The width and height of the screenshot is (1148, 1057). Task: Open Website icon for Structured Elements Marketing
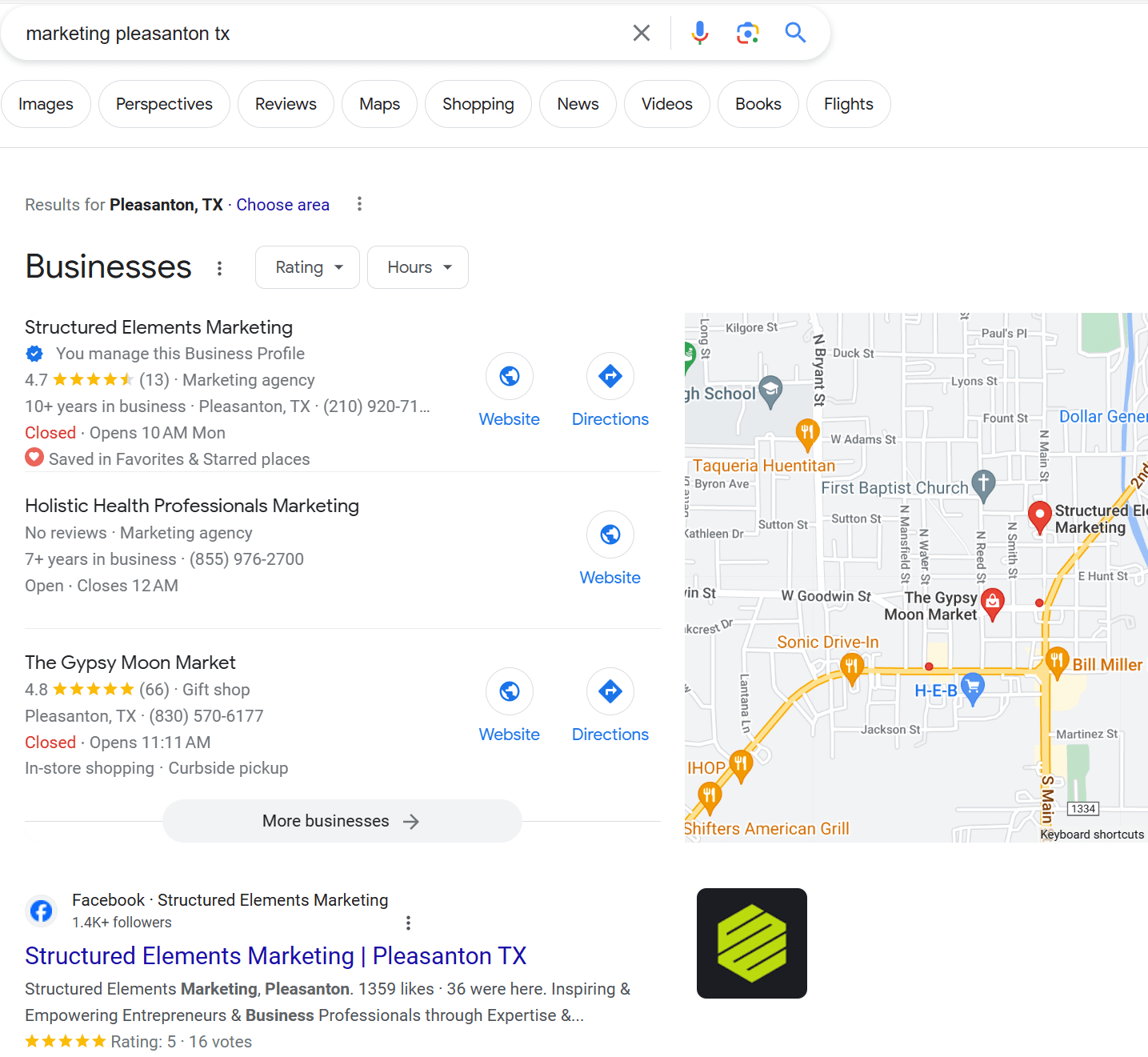pyautogui.click(x=510, y=376)
